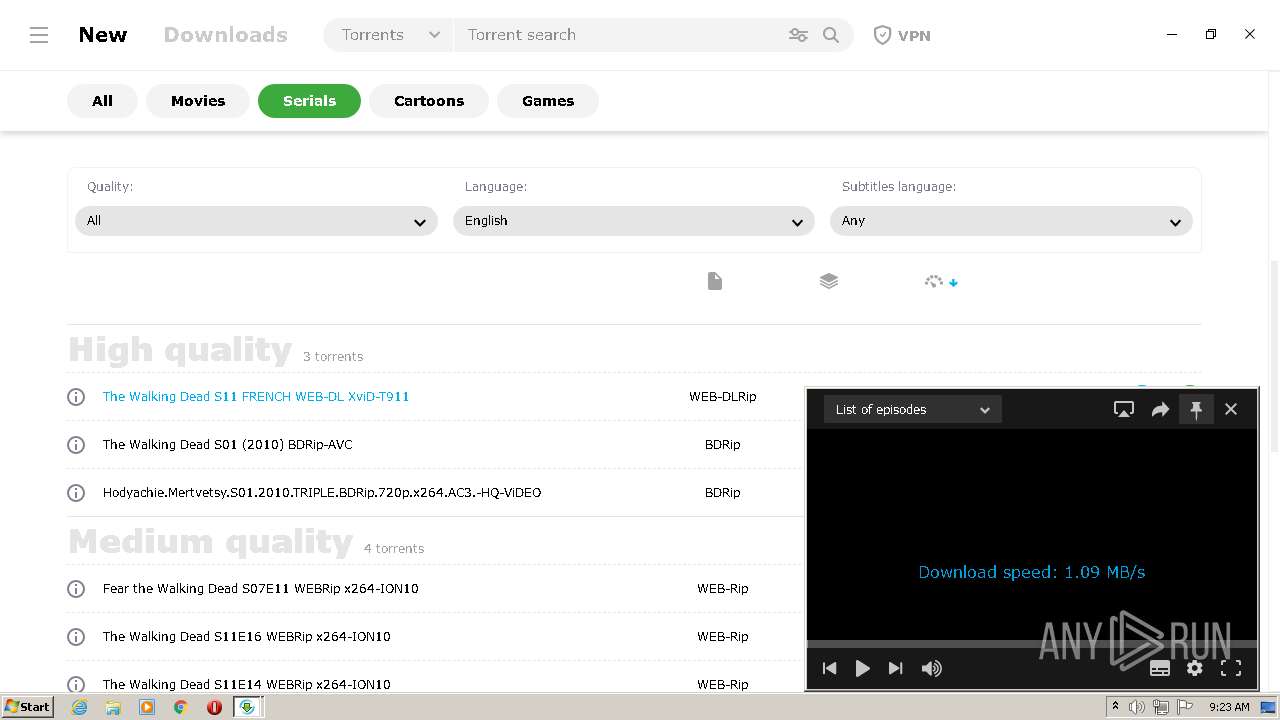Toggle subtitles in the player

click(1160, 669)
